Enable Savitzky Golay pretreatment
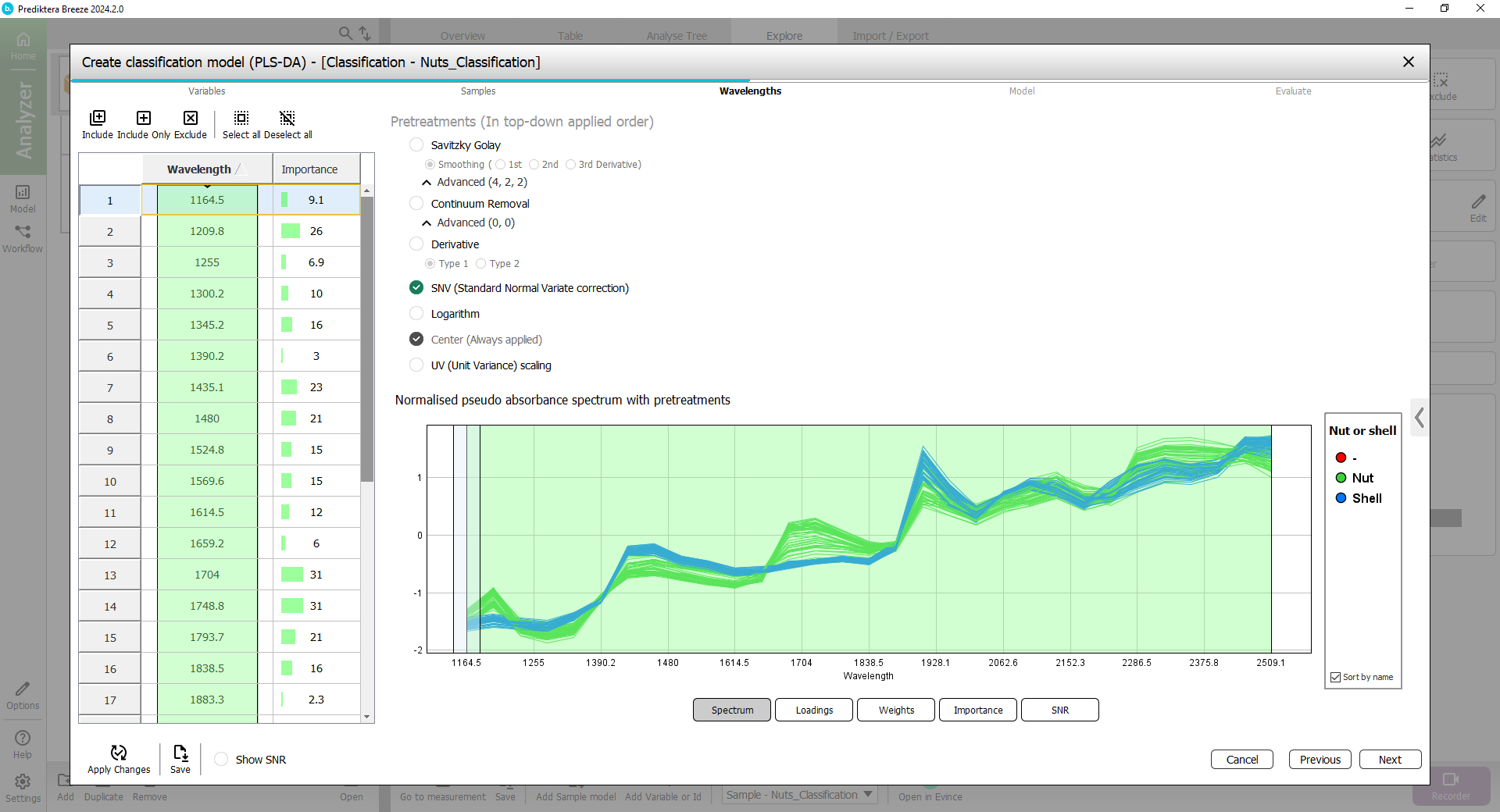Screen dimensions: 1500x812 click(416, 145)
